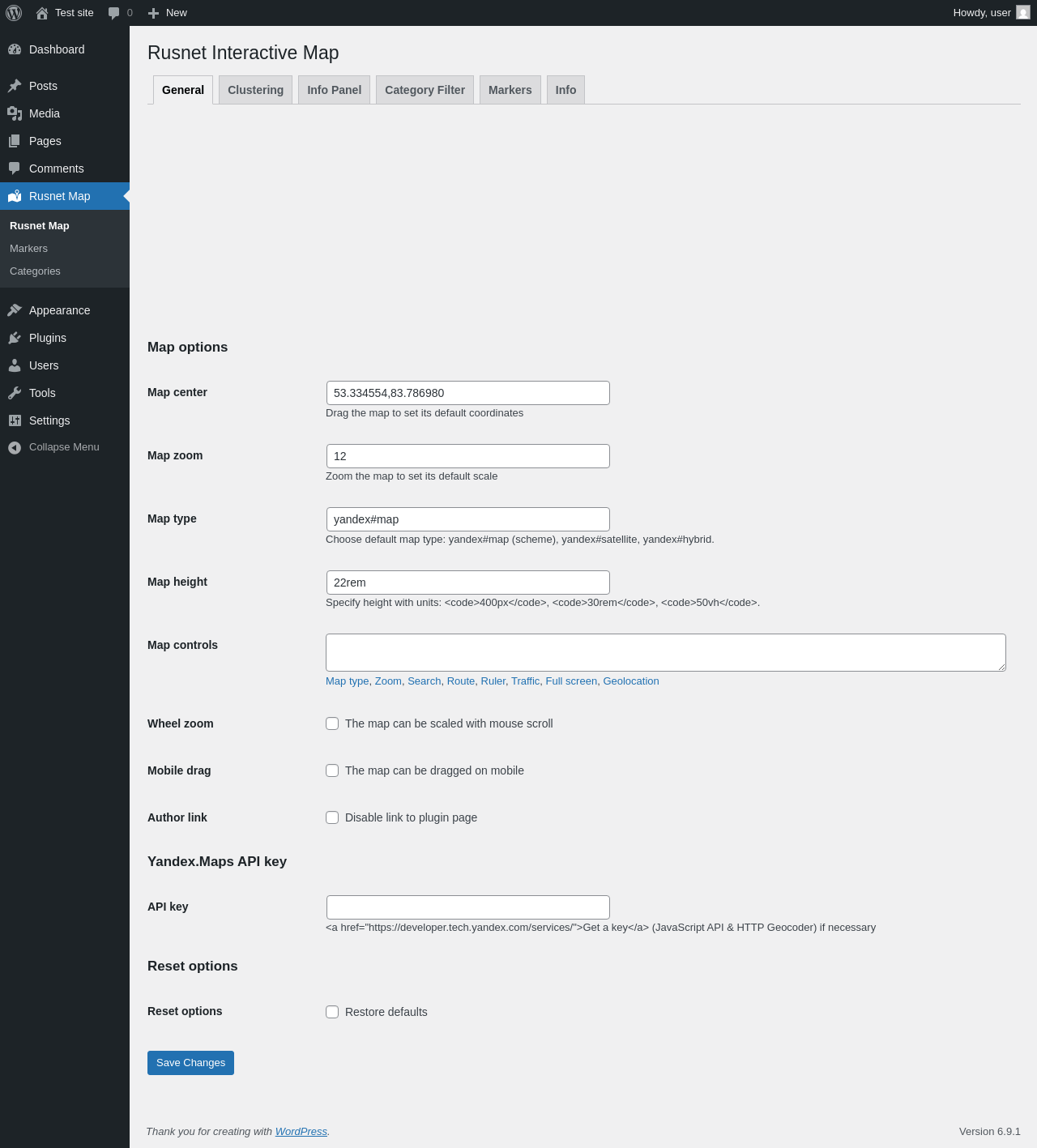Click the Save Changes button
Viewport: 1037px width, 1148px height.
(x=190, y=1063)
